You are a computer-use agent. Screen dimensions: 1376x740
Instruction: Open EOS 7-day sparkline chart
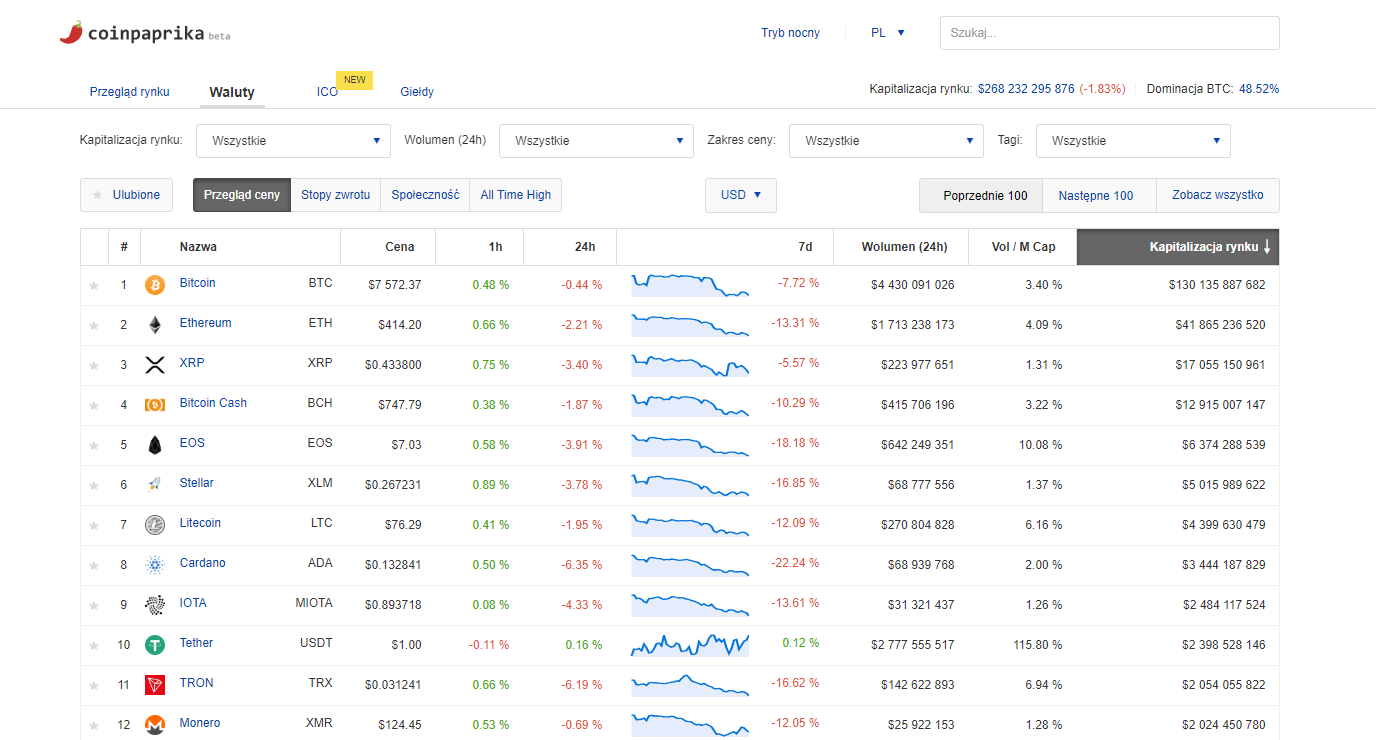[690, 445]
